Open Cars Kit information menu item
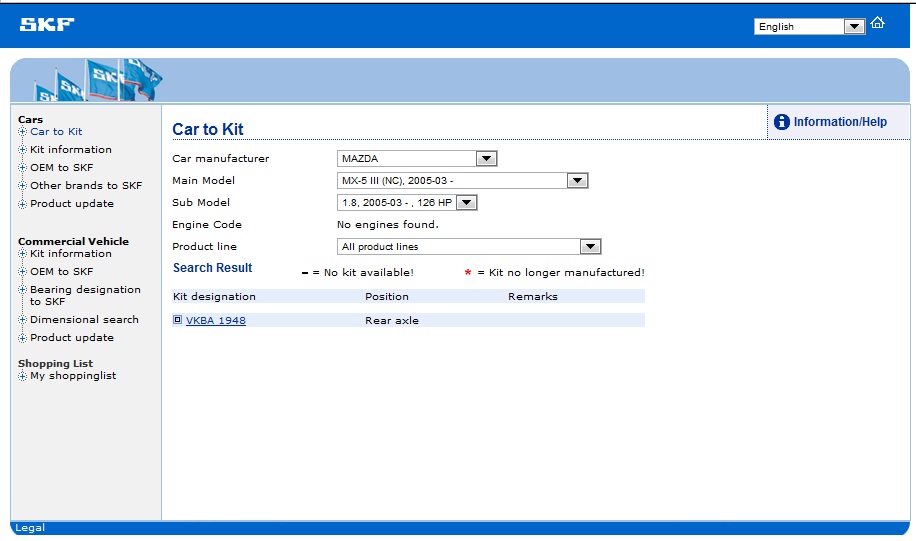Screen dimensions: 916x541 pos(71,150)
